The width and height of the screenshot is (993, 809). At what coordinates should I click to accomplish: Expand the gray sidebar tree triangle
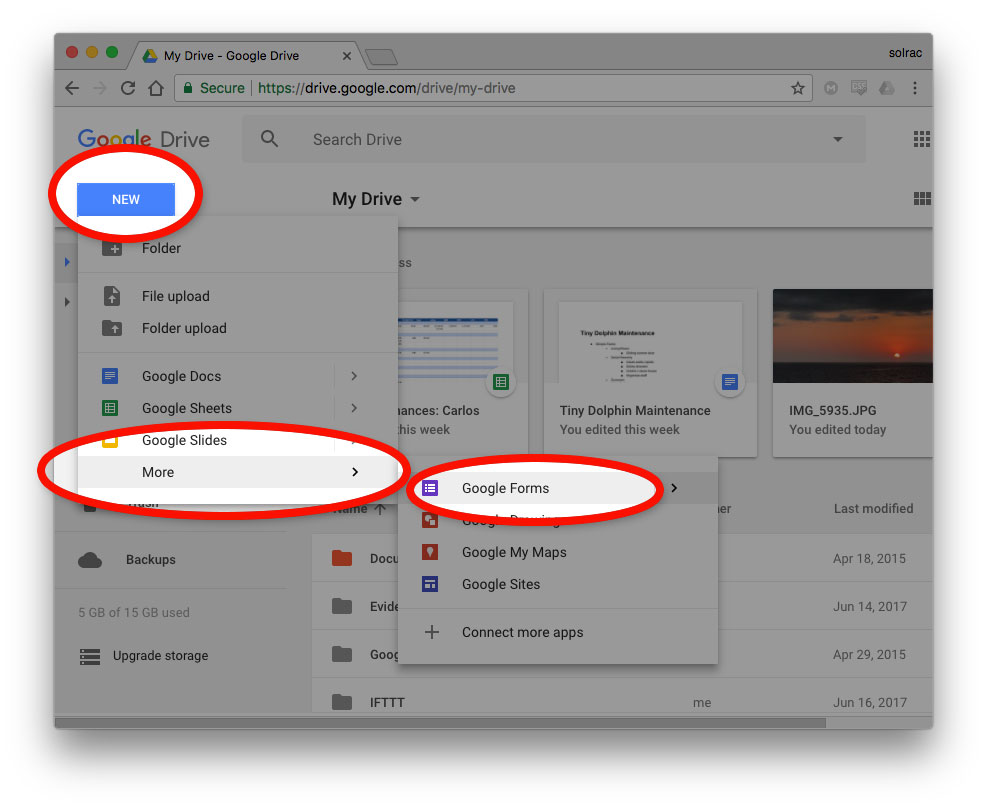(x=67, y=302)
